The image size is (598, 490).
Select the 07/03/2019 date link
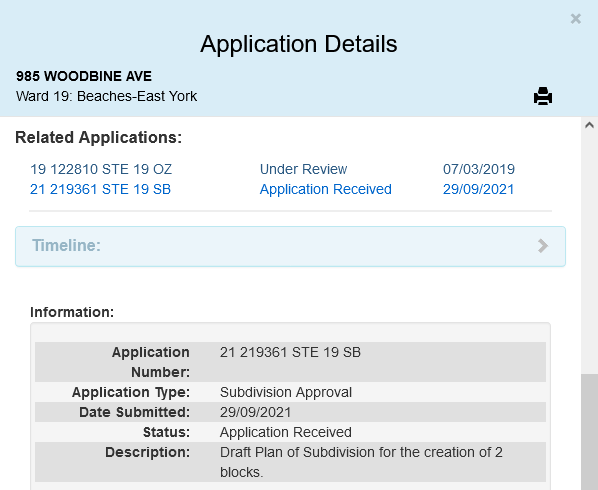tap(479, 169)
